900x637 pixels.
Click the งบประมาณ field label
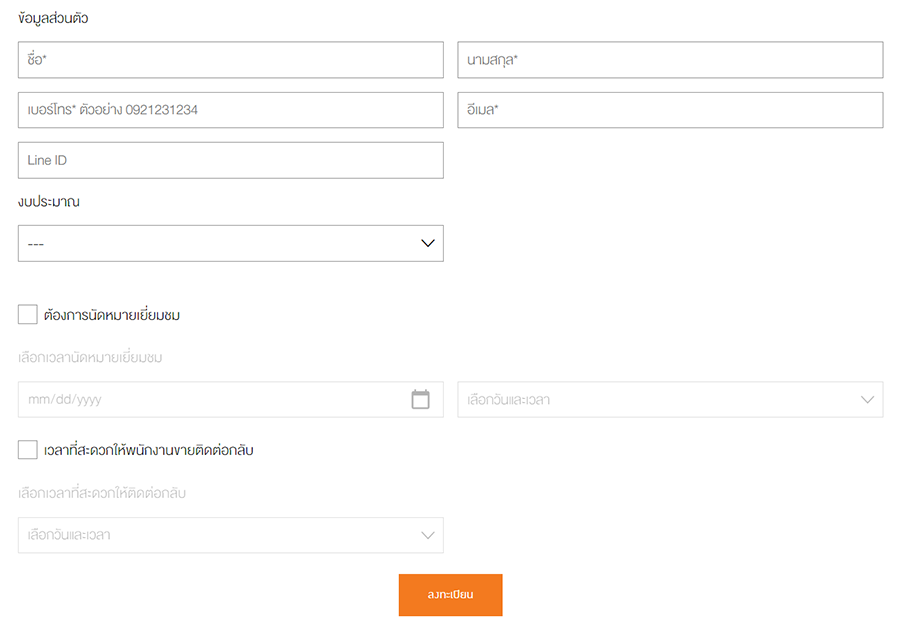point(49,201)
